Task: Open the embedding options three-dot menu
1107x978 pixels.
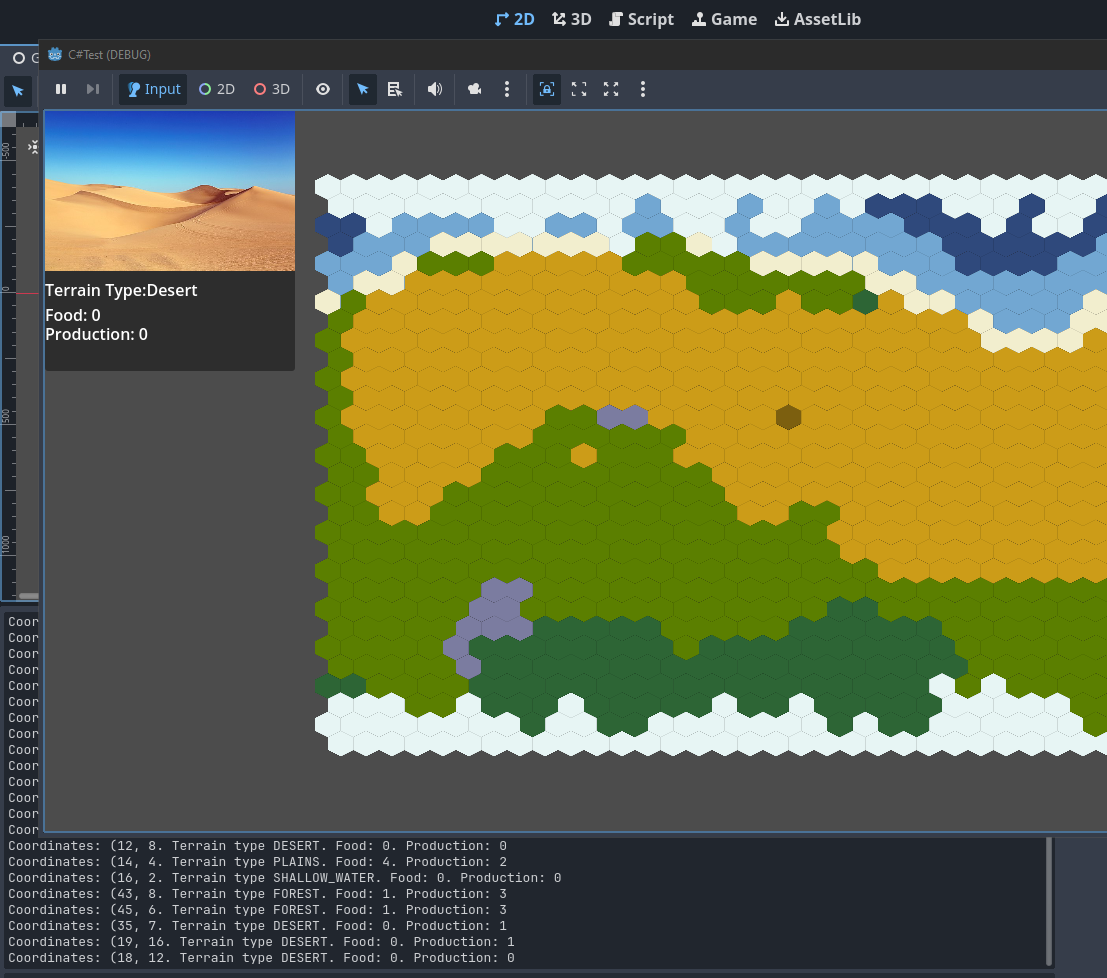Action: click(x=643, y=89)
